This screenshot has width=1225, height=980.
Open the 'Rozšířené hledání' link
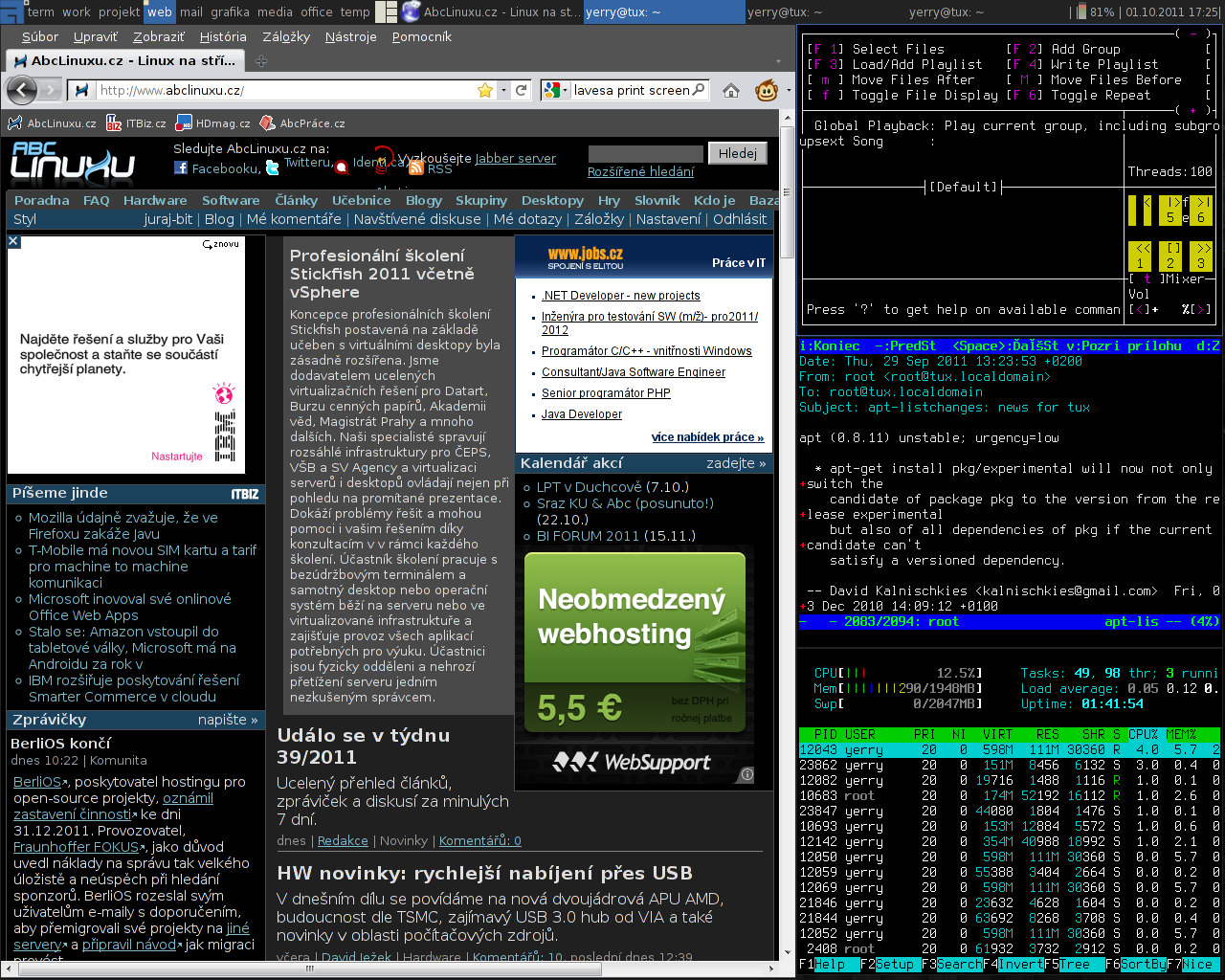pos(640,172)
